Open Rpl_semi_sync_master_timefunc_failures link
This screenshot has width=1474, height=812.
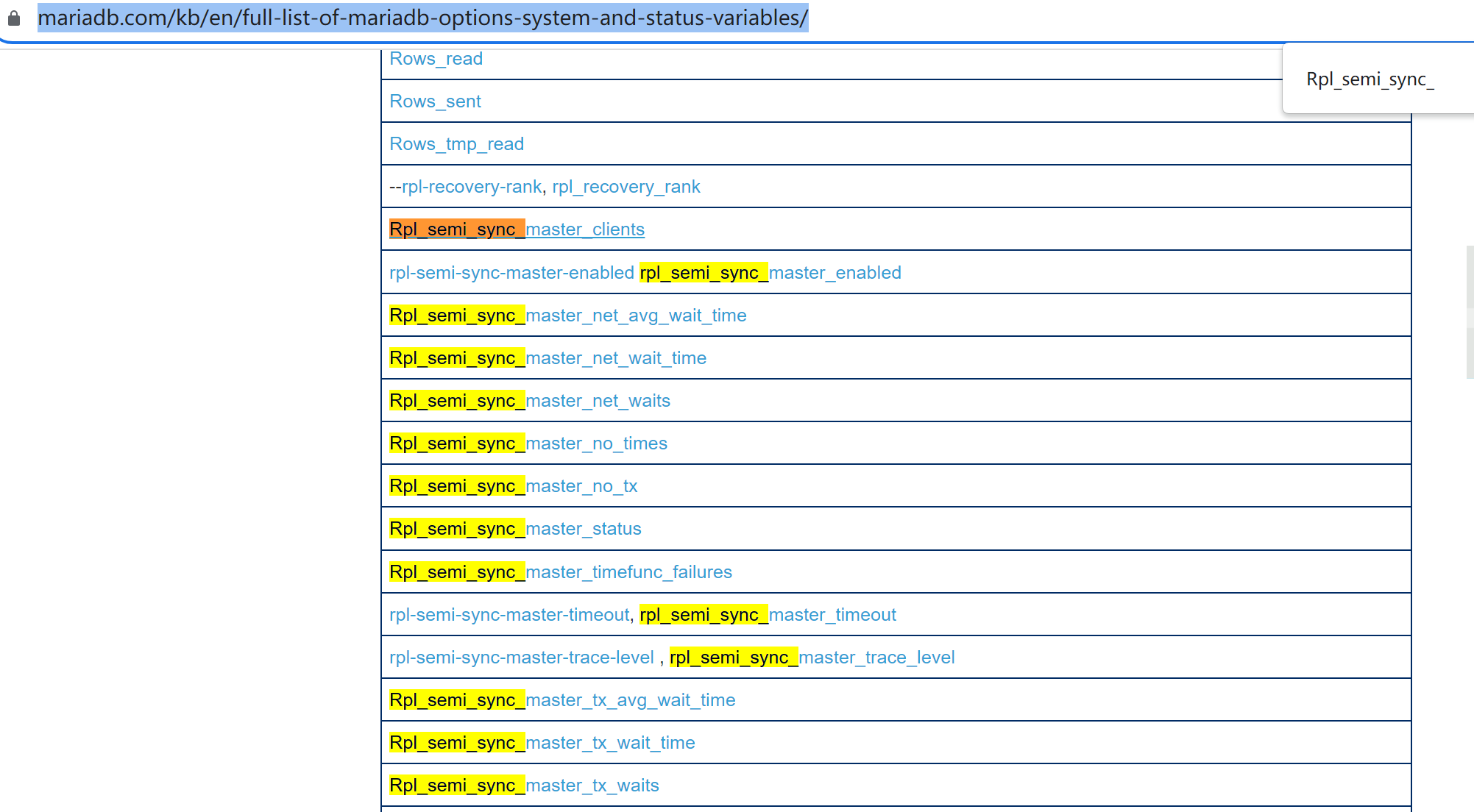628,572
